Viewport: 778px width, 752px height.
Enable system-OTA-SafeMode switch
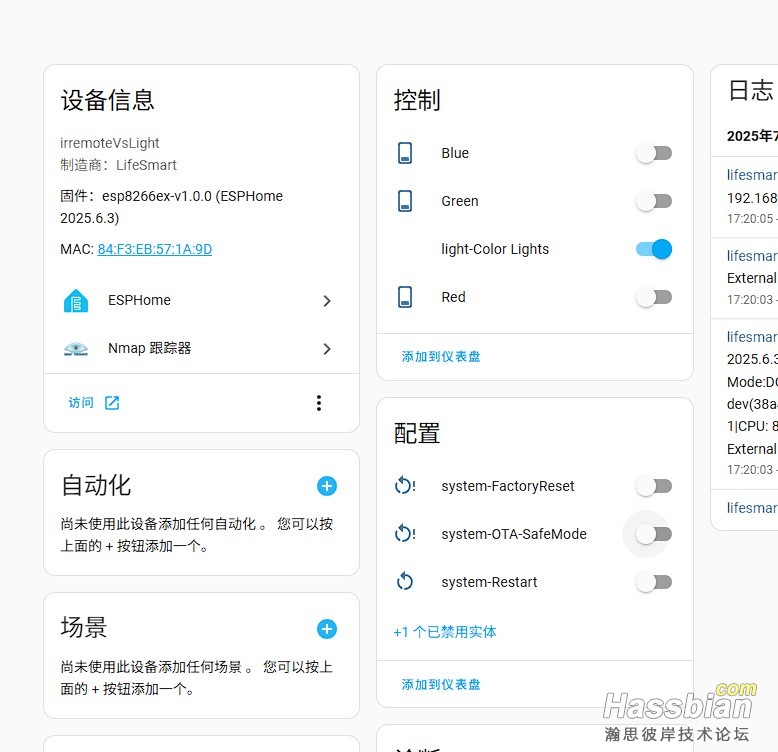click(654, 534)
